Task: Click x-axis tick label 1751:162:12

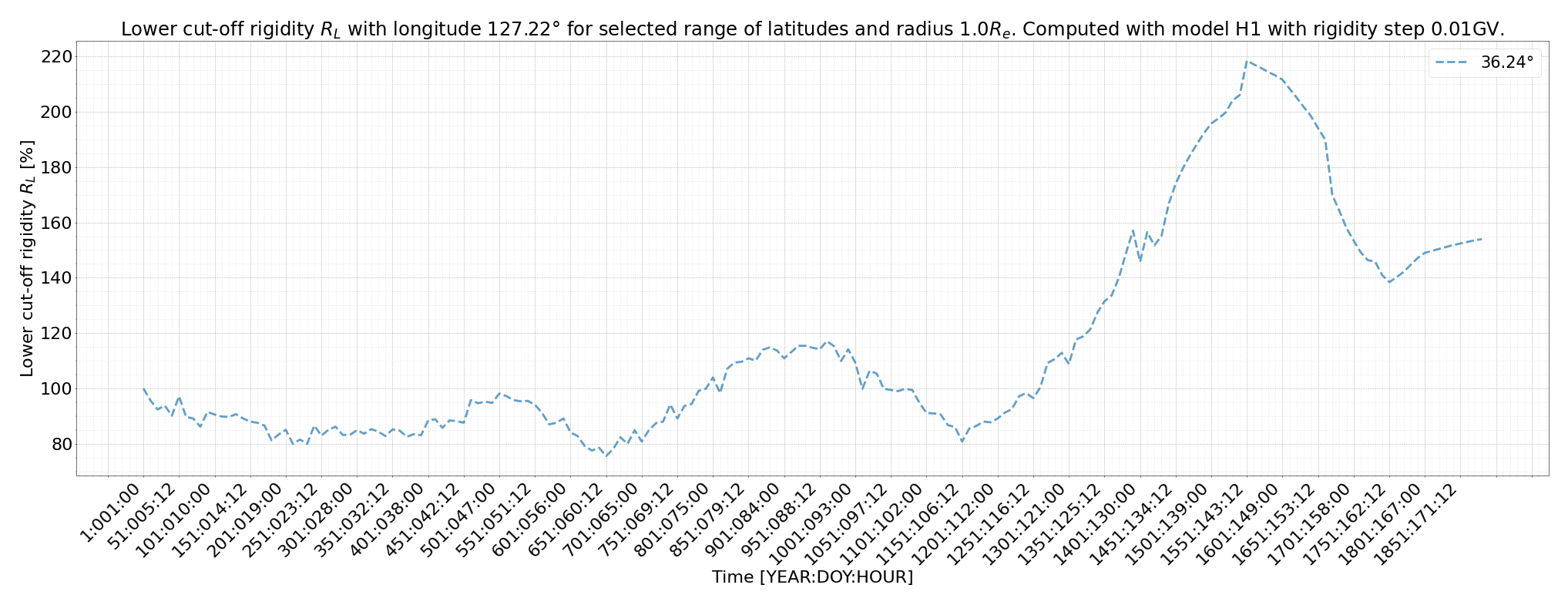Action: pyautogui.click(x=1344, y=524)
